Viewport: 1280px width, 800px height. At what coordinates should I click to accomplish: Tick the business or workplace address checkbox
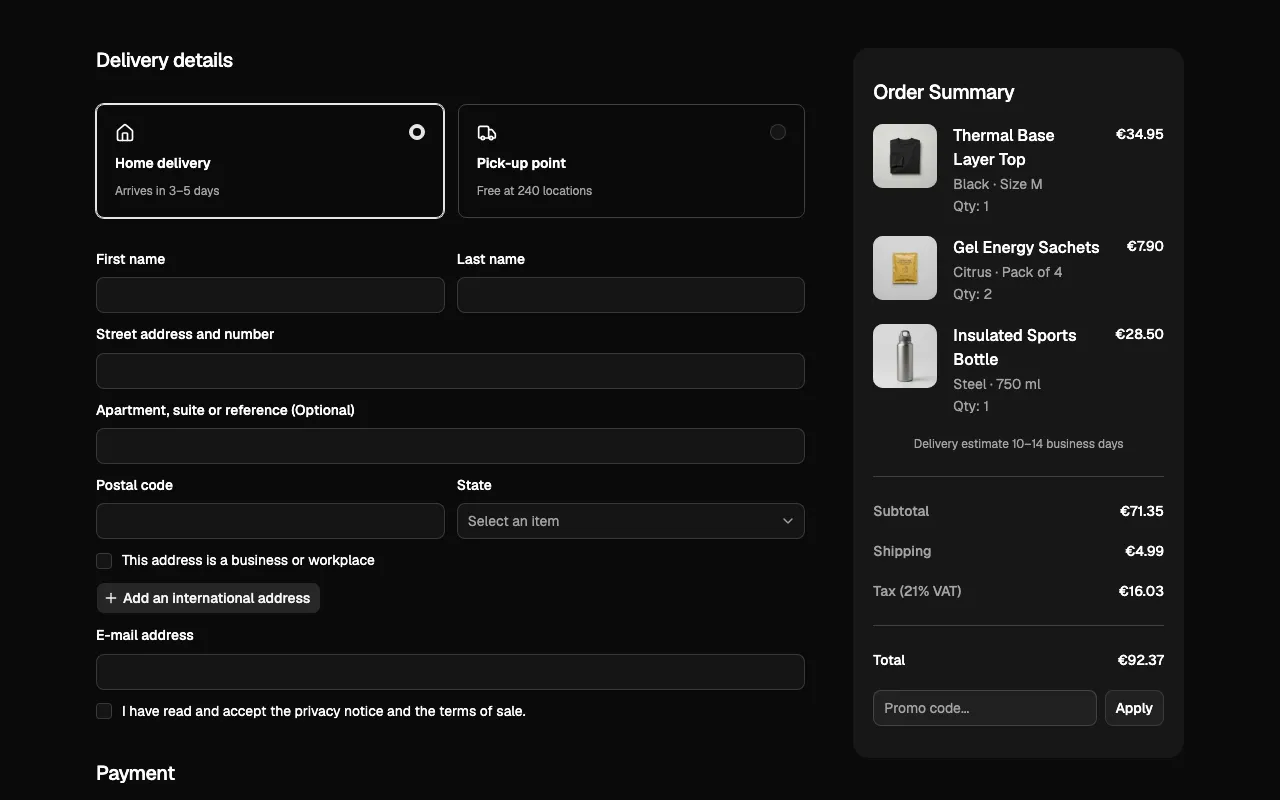point(104,561)
